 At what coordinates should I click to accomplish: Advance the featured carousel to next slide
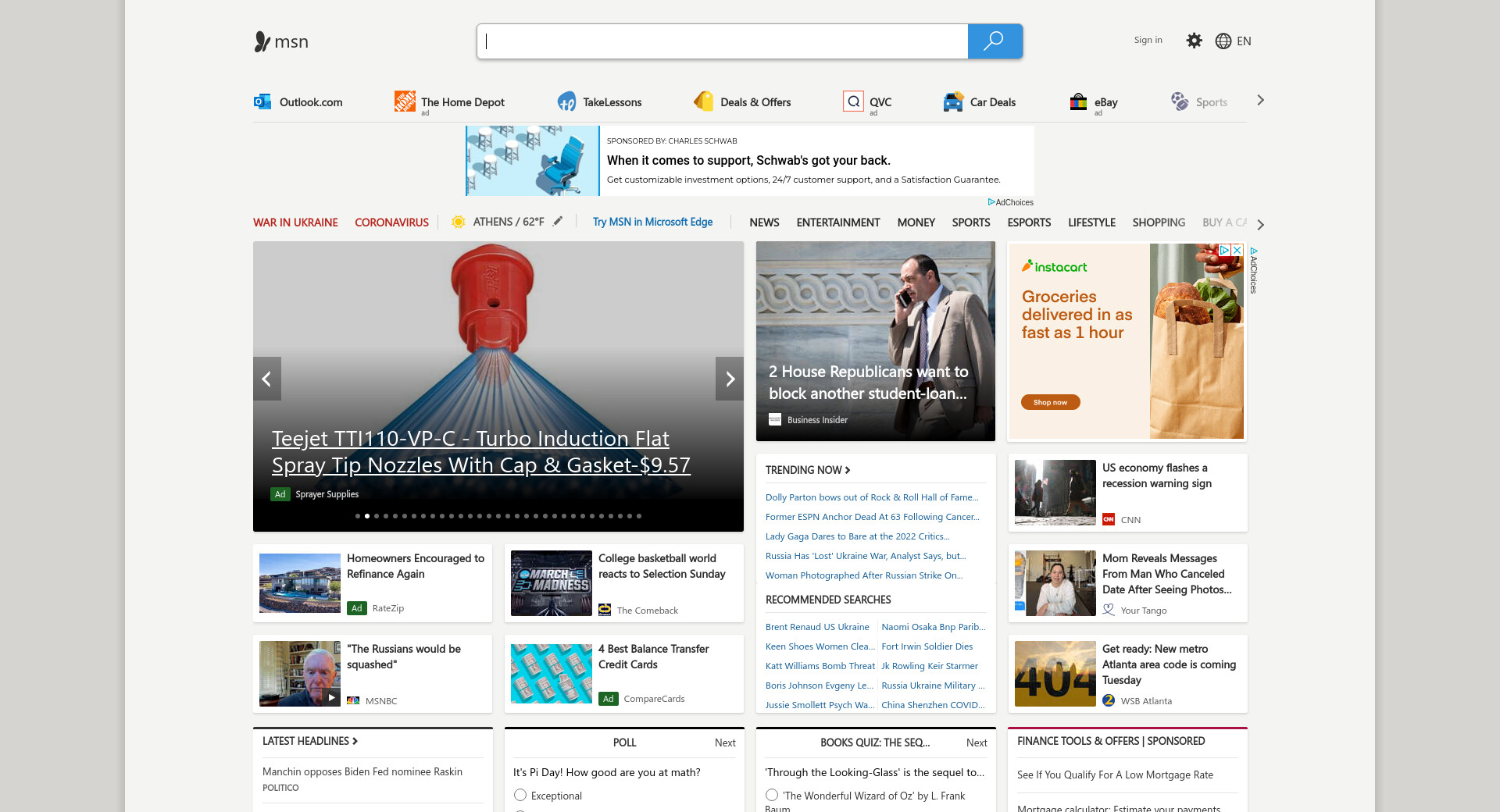730,379
